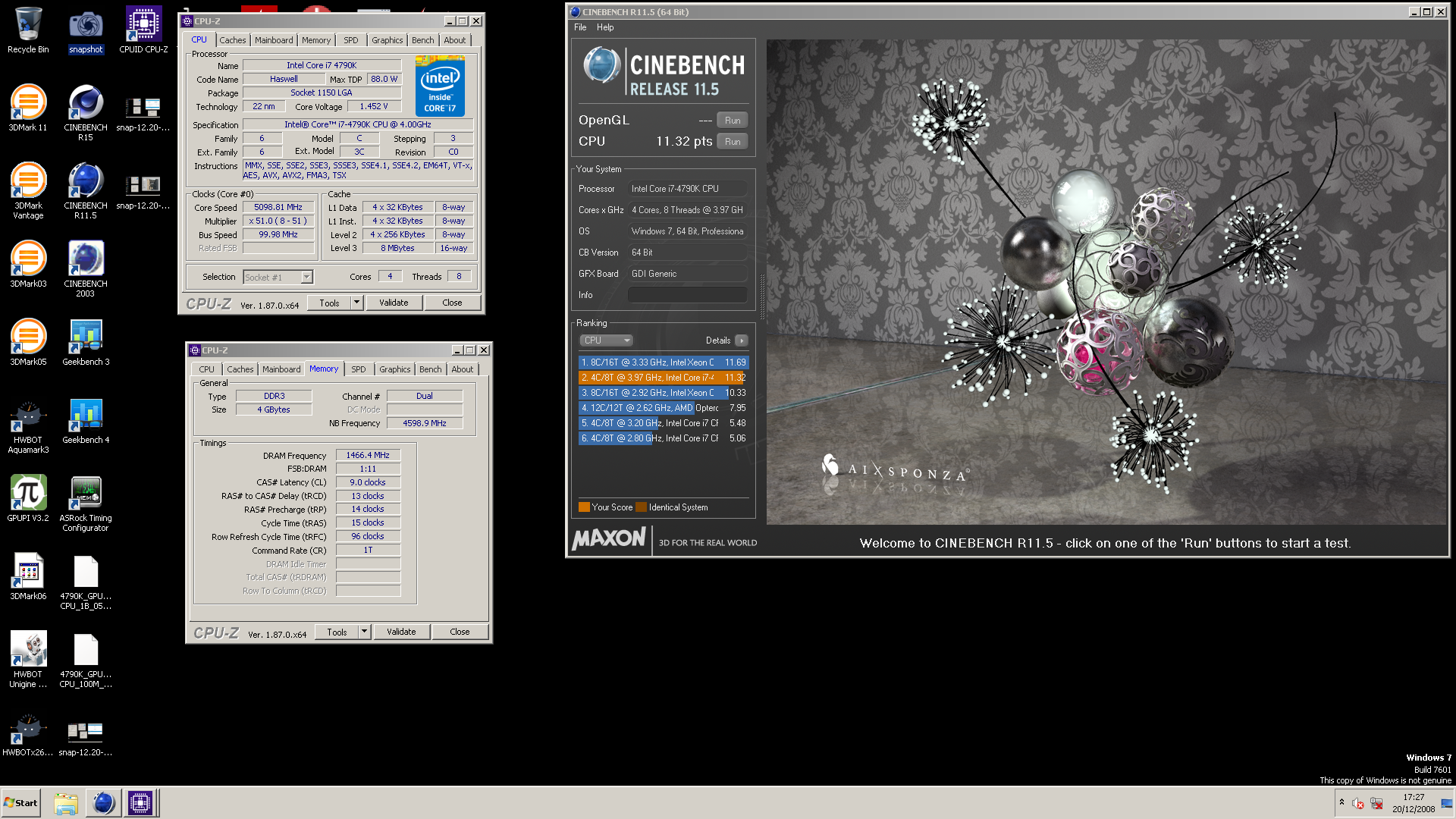Click the Your Score orange legend swatch
This screenshot has width=1456, height=819.
pyautogui.click(x=584, y=507)
